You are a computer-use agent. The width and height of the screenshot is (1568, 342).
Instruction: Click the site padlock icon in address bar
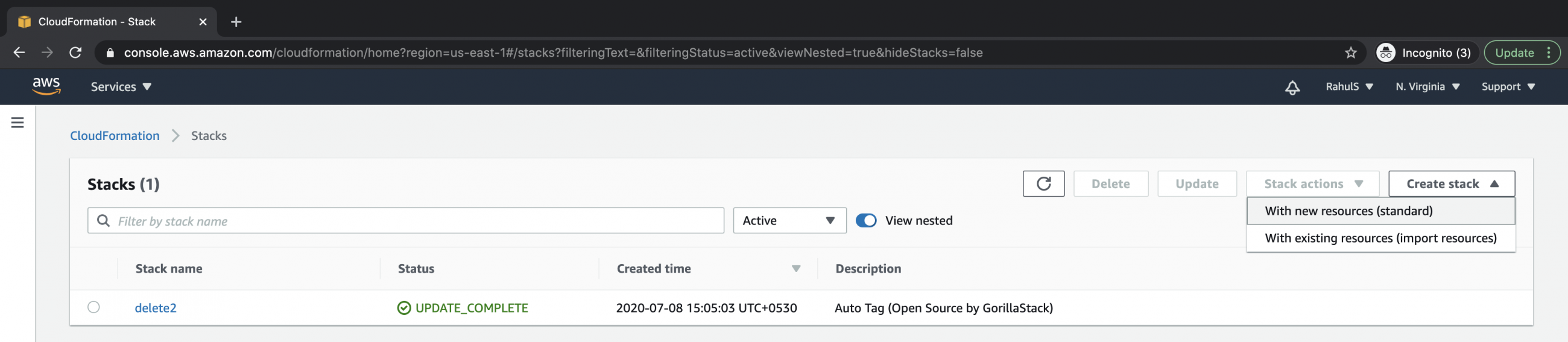click(x=110, y=53)
